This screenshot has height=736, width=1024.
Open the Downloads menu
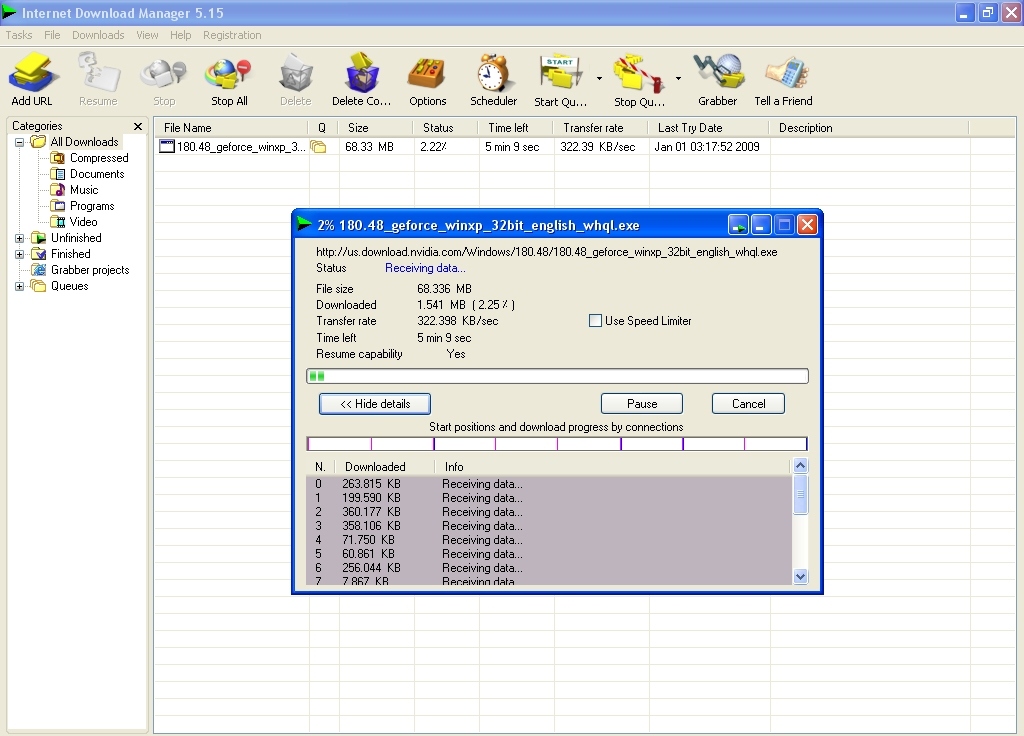tap(98, 35)
